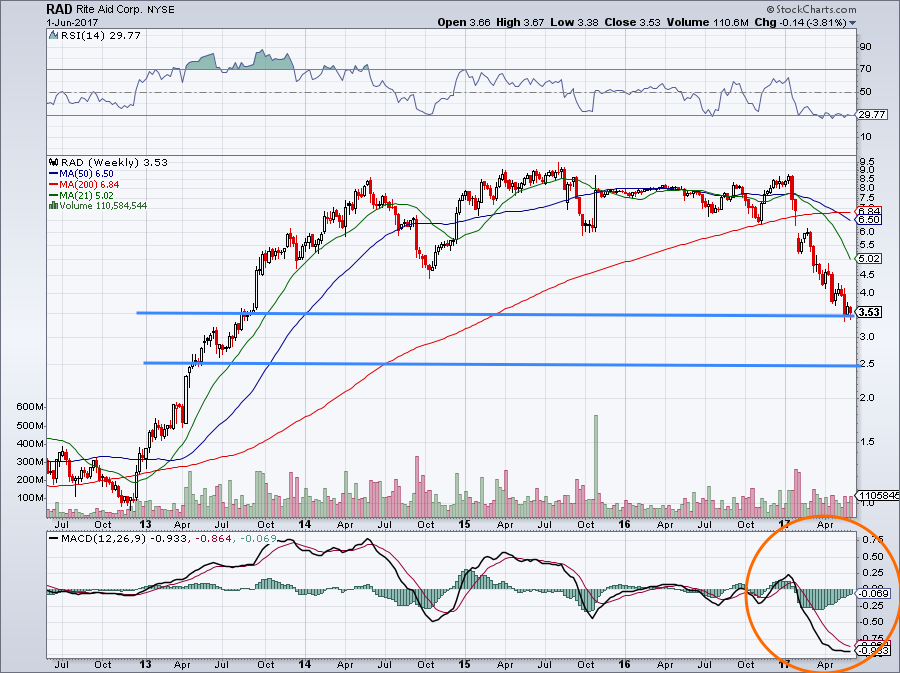The image size is (900, 673).
Task: Click the 1105845 volume tag on the right axis
Action: pos(878,495)
